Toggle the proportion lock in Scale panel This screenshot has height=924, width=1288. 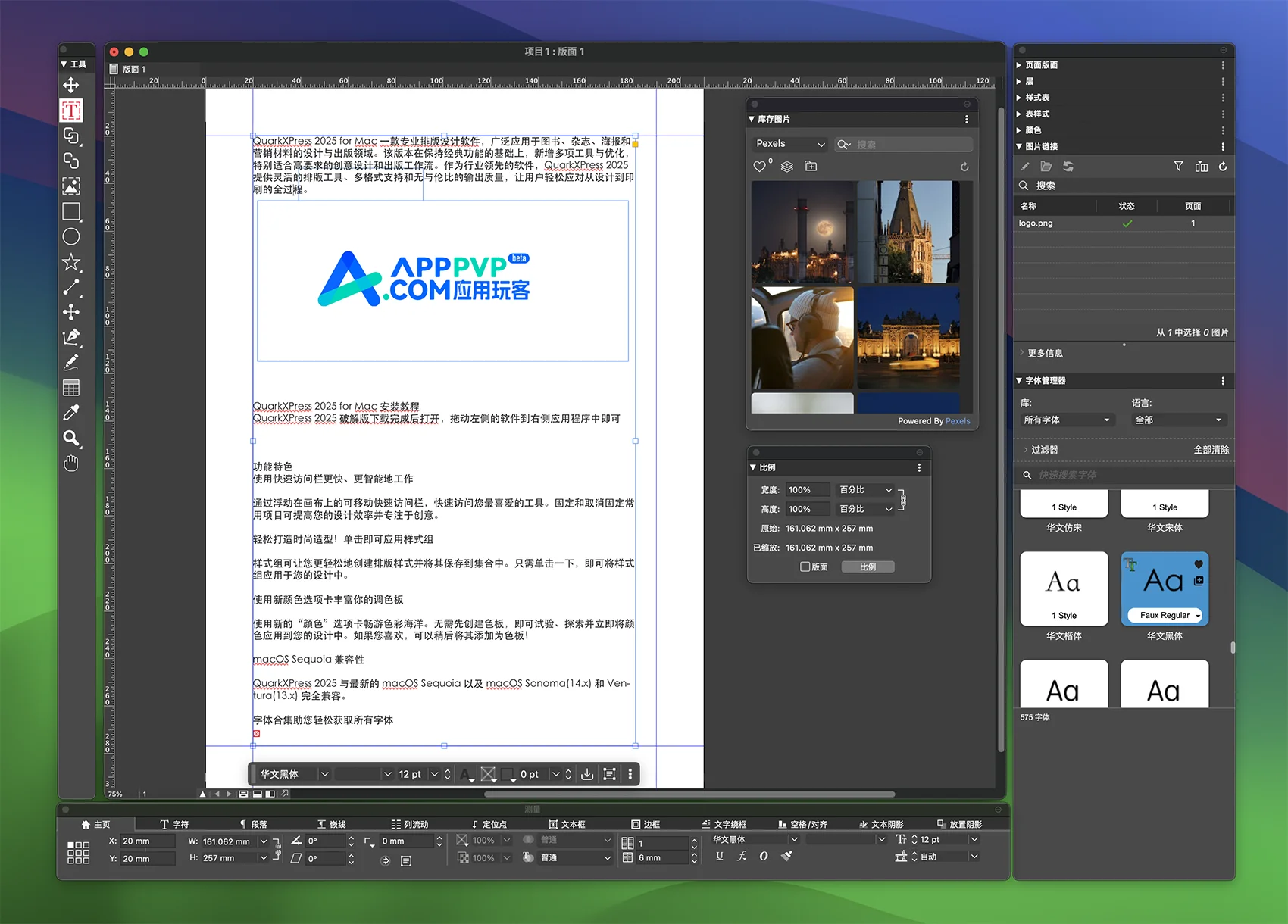pyautogui.click(x=903, y=500)
